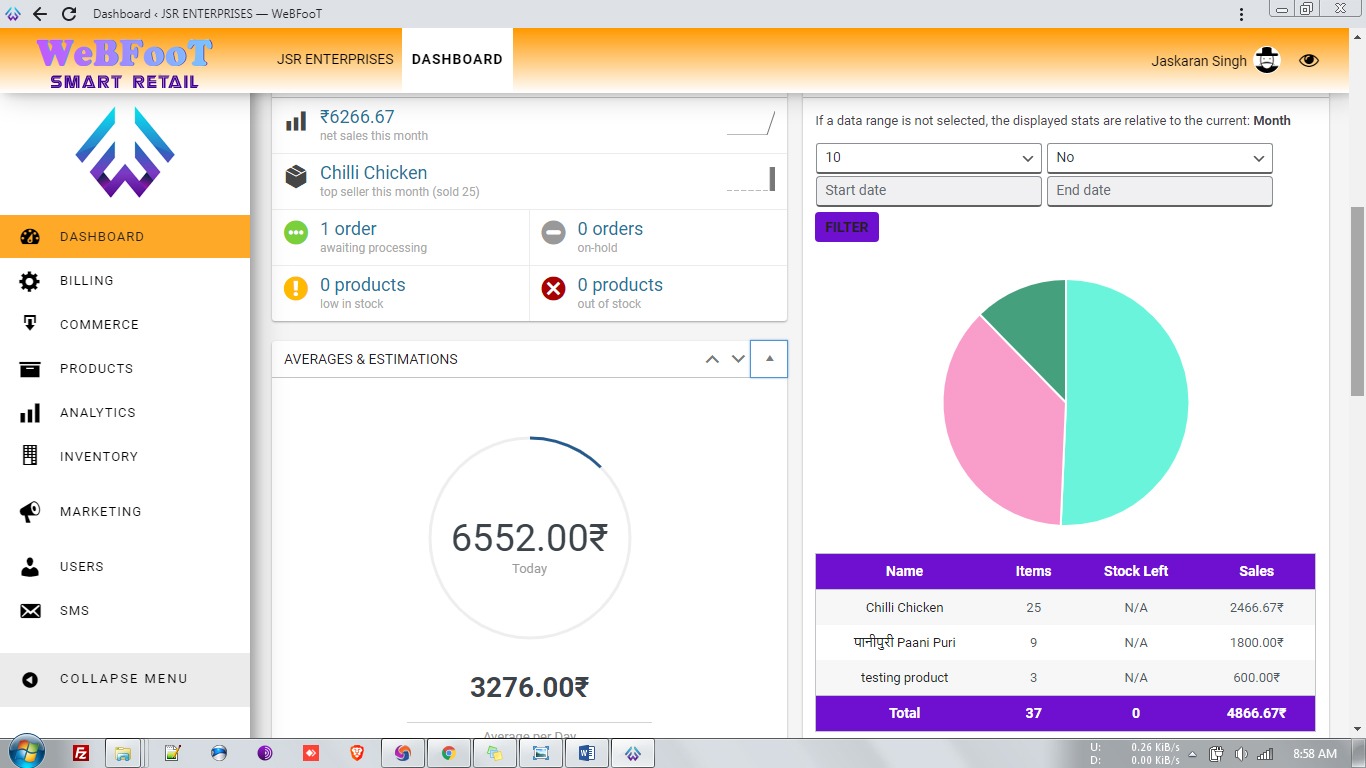Click the Products box icon
This screenshot has height=768, width=1366.
tap(30, 369)
